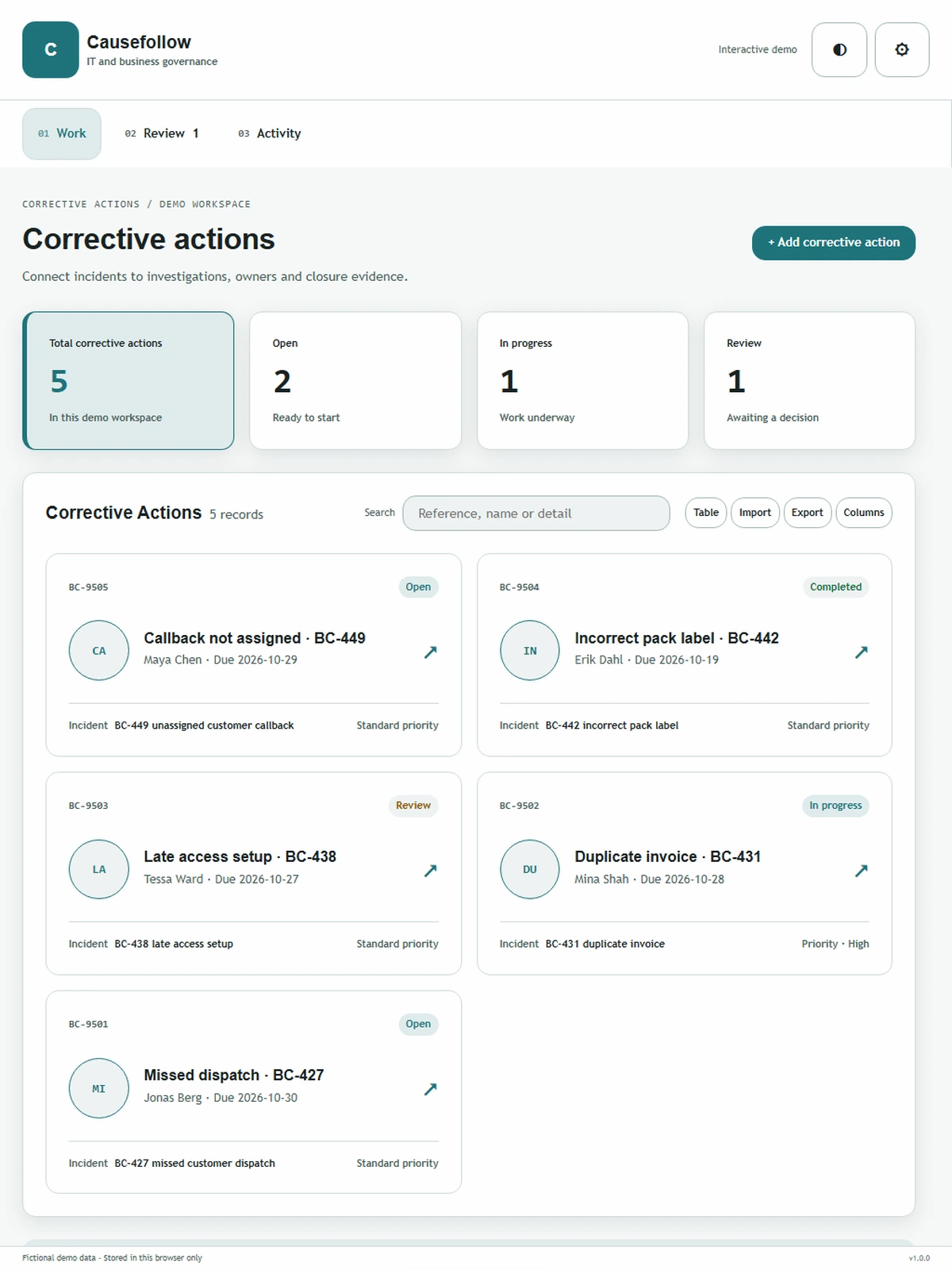Click reference BC-9503
This screenshot has width=952, height=1270.
88,806
